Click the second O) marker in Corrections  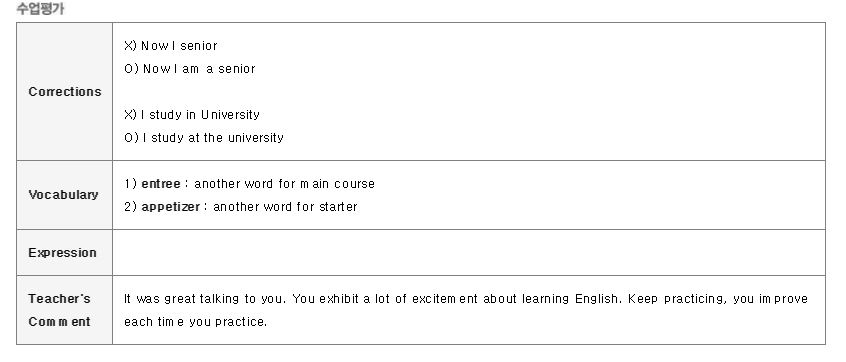pyautogui.click(x=131, y=138)
